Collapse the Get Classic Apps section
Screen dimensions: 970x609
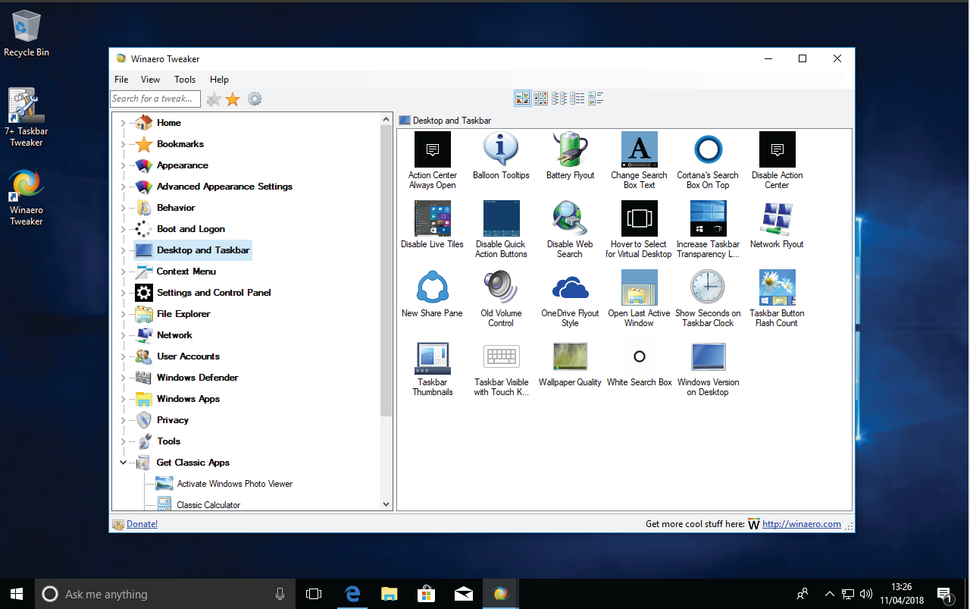click(x=124, y=462)
